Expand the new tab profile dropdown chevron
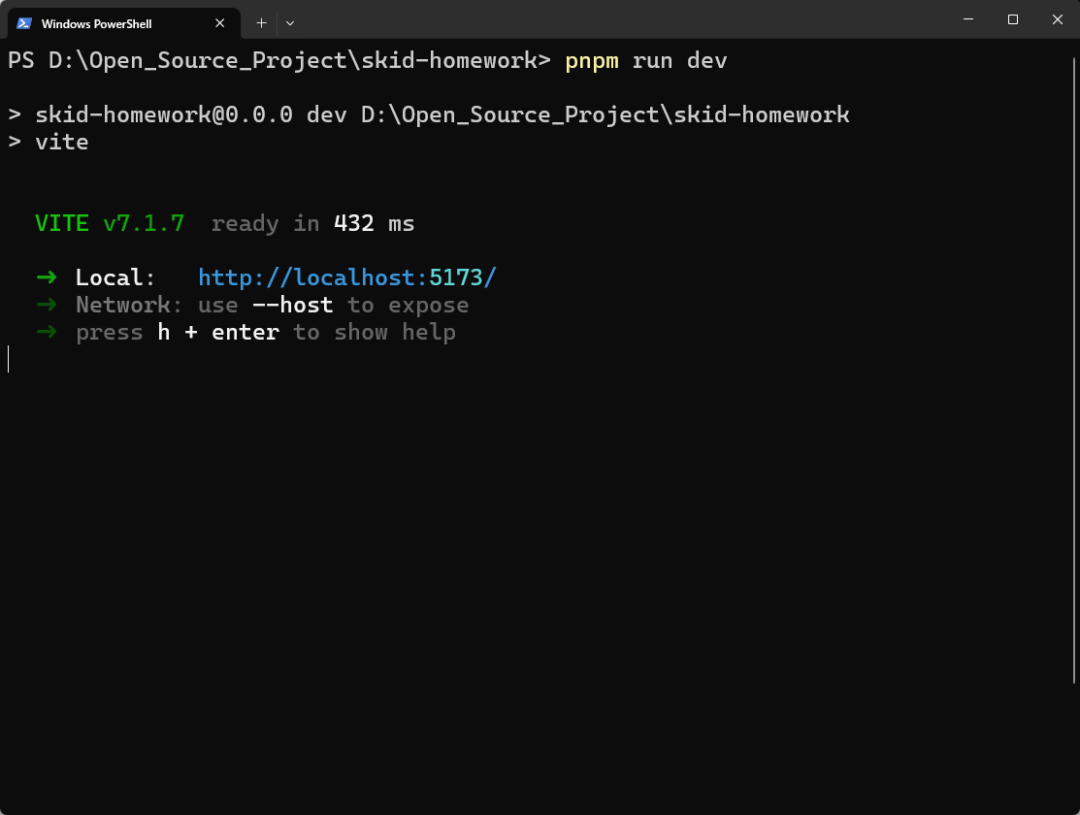This screenshot has height=815, width=1080. (290, 22)
